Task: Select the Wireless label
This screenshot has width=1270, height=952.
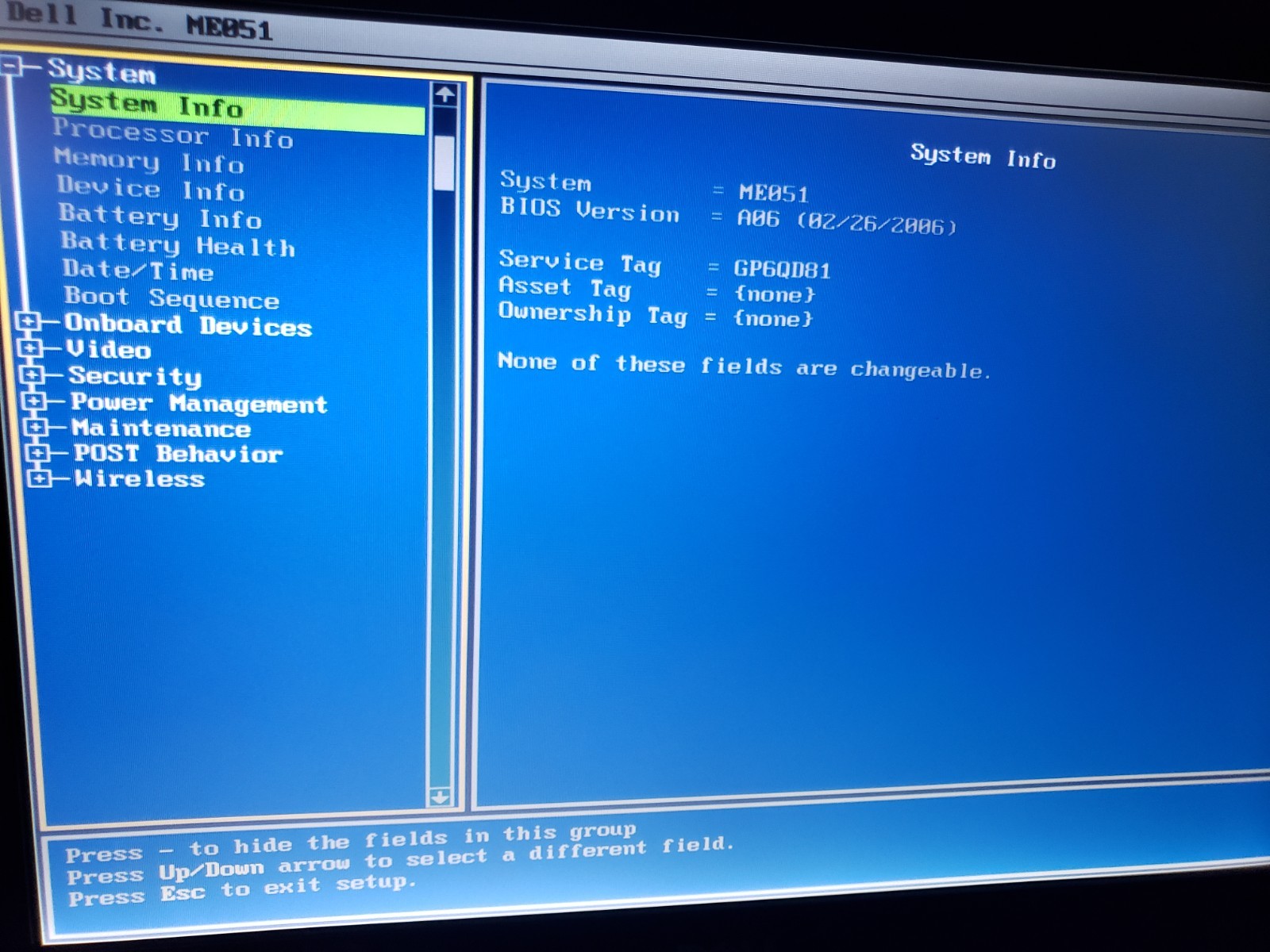Action: pos(140,478)
